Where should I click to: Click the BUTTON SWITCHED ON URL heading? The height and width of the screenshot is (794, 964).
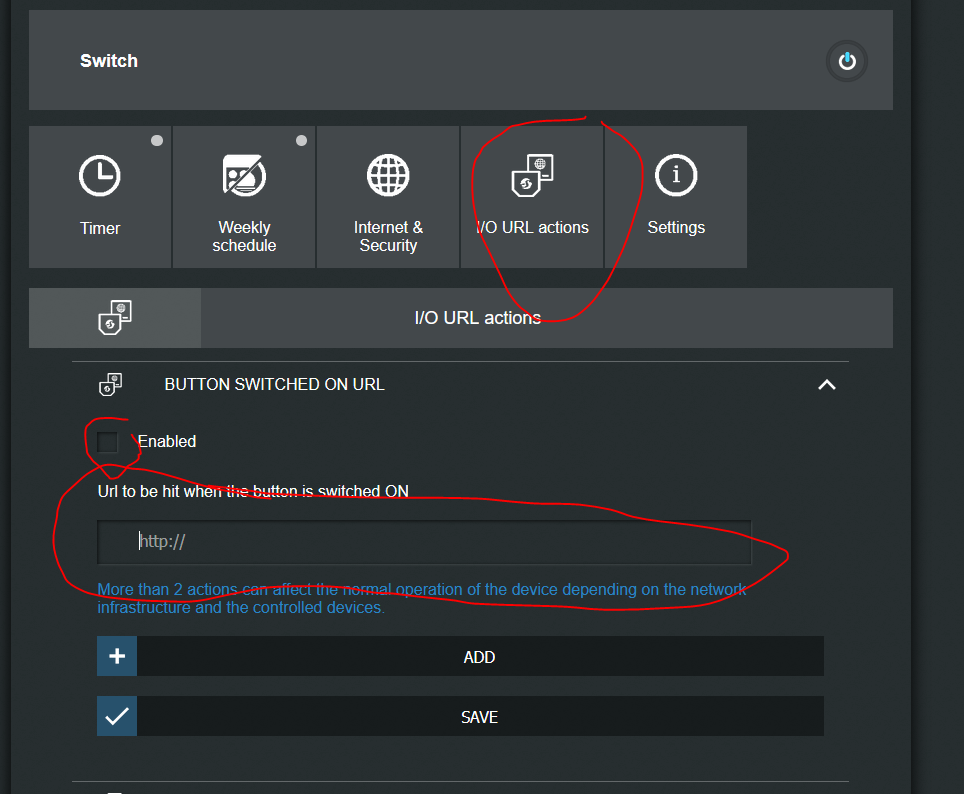click(x=275, y=384)
